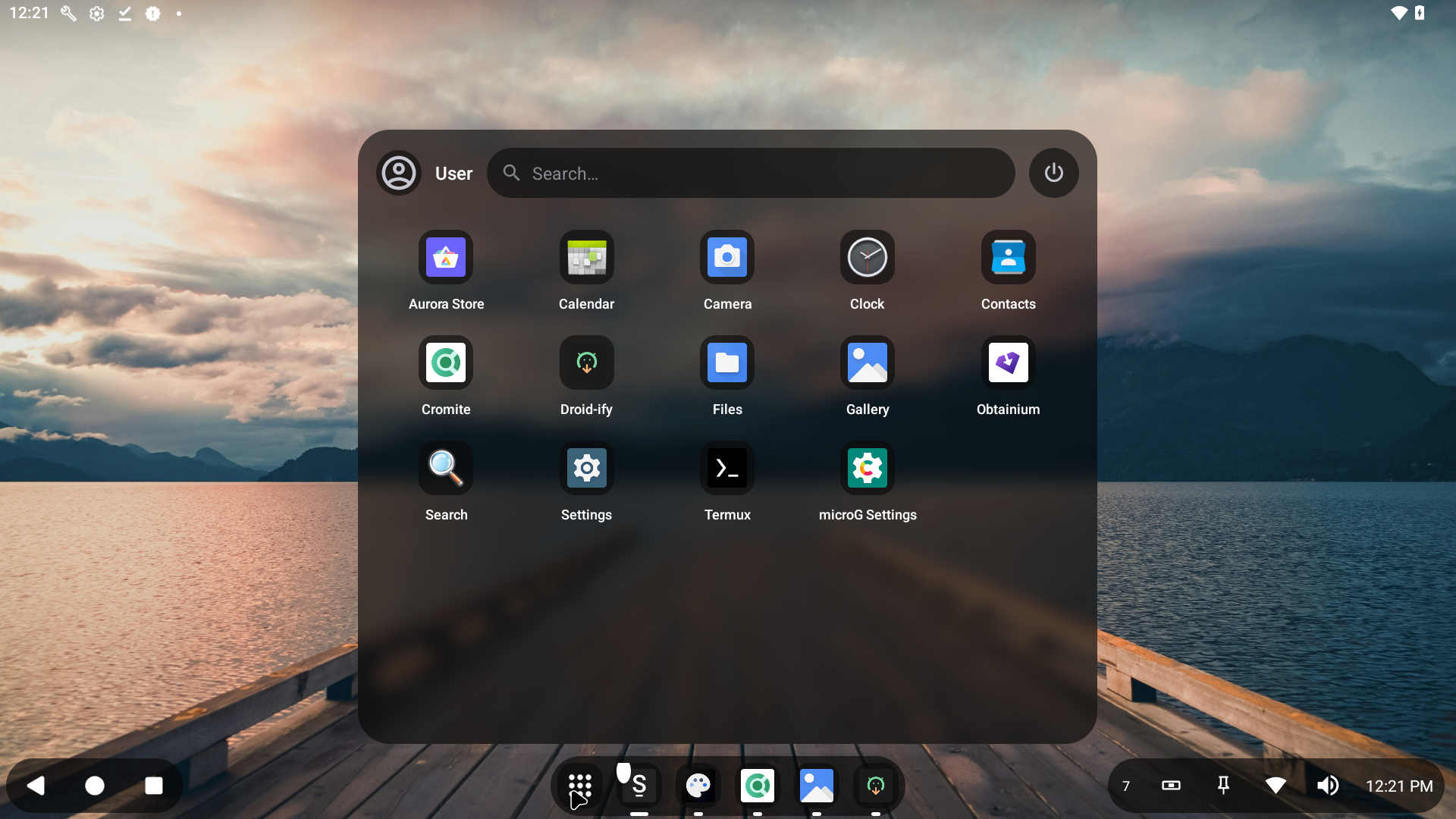Open the Files app

point(726,362)
